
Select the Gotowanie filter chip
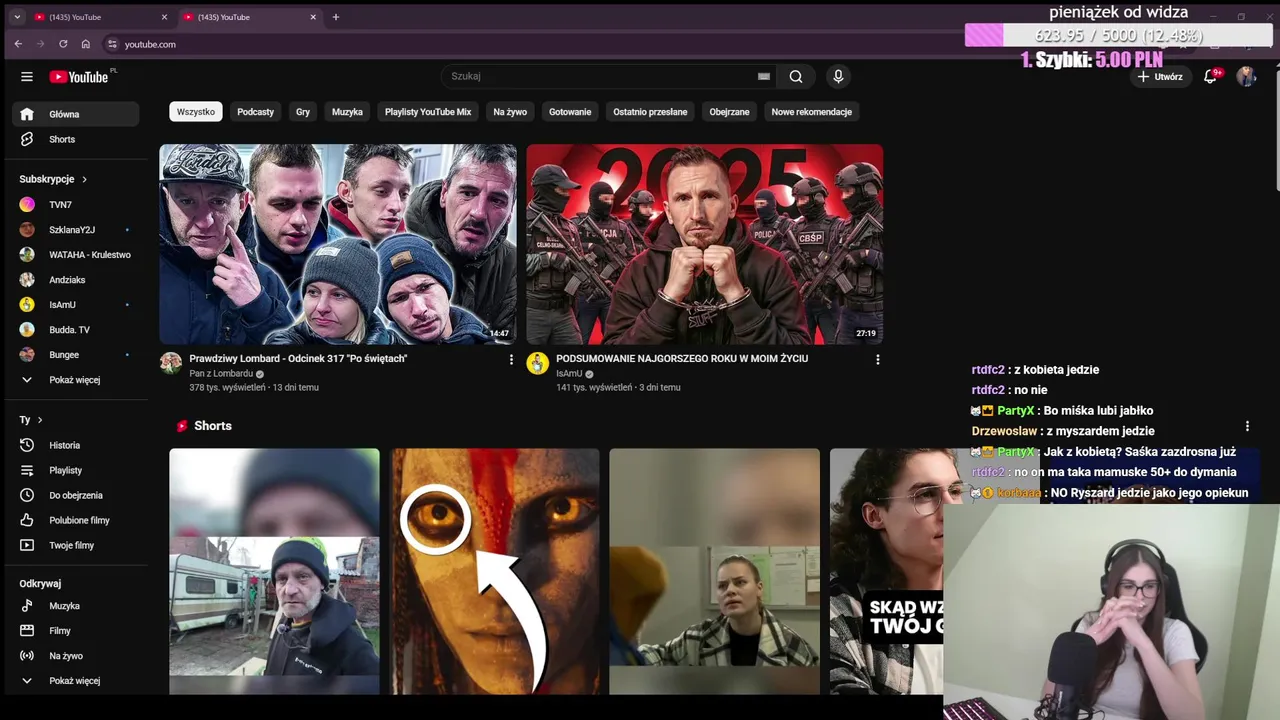(570, 112)
